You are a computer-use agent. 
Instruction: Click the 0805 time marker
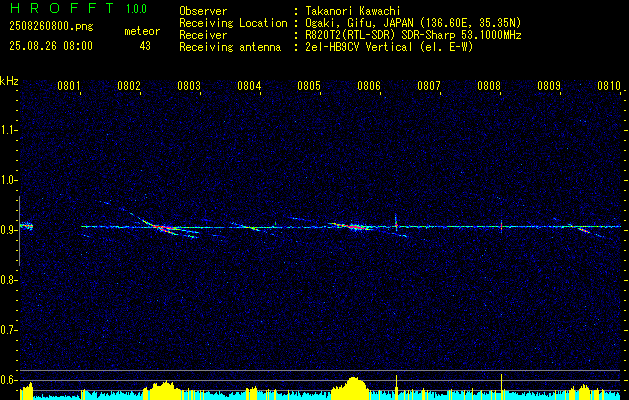pyautogui.click(x=309, y=85)
